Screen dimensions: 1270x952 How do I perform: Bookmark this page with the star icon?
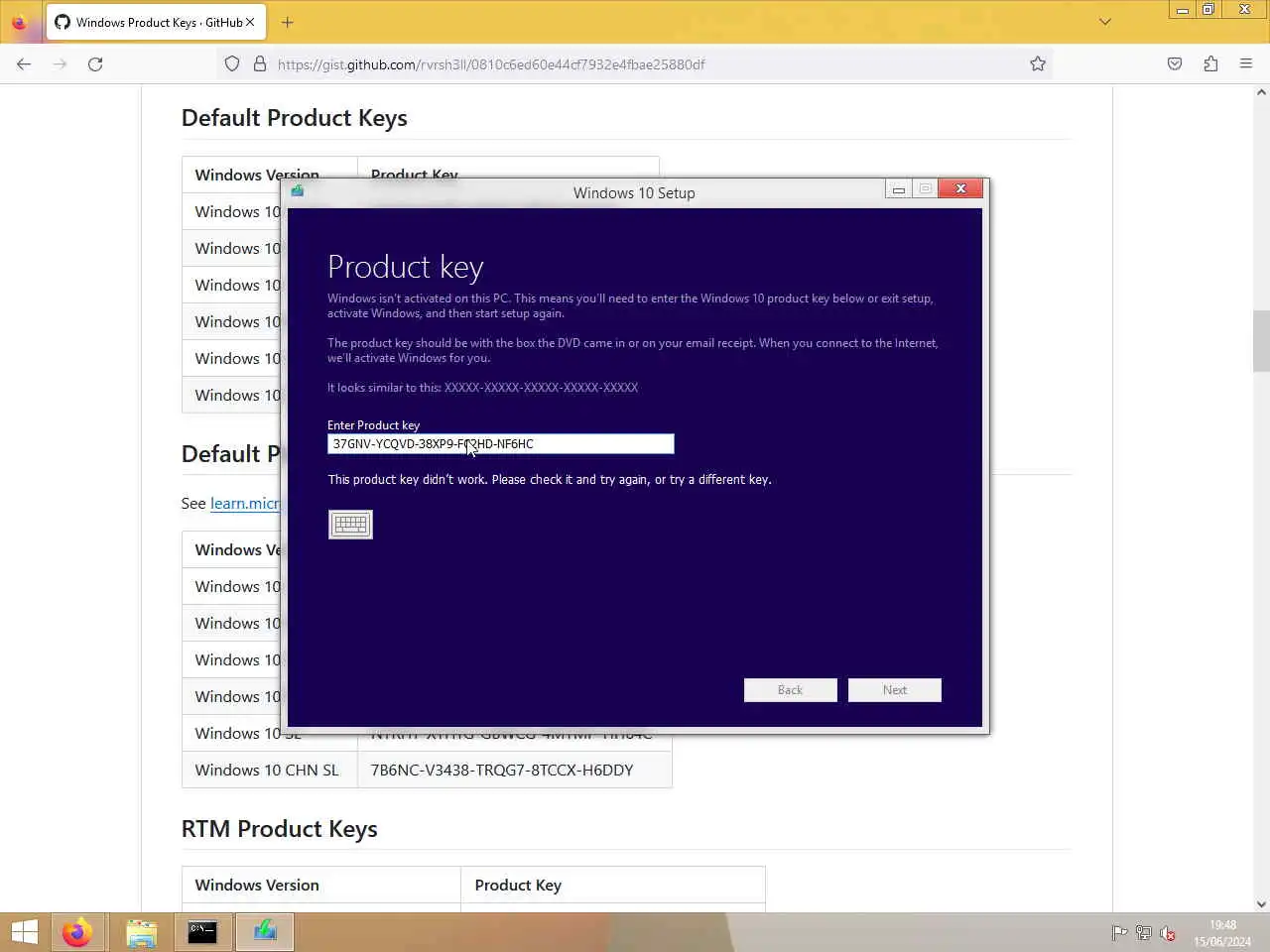coord(1038,64)
